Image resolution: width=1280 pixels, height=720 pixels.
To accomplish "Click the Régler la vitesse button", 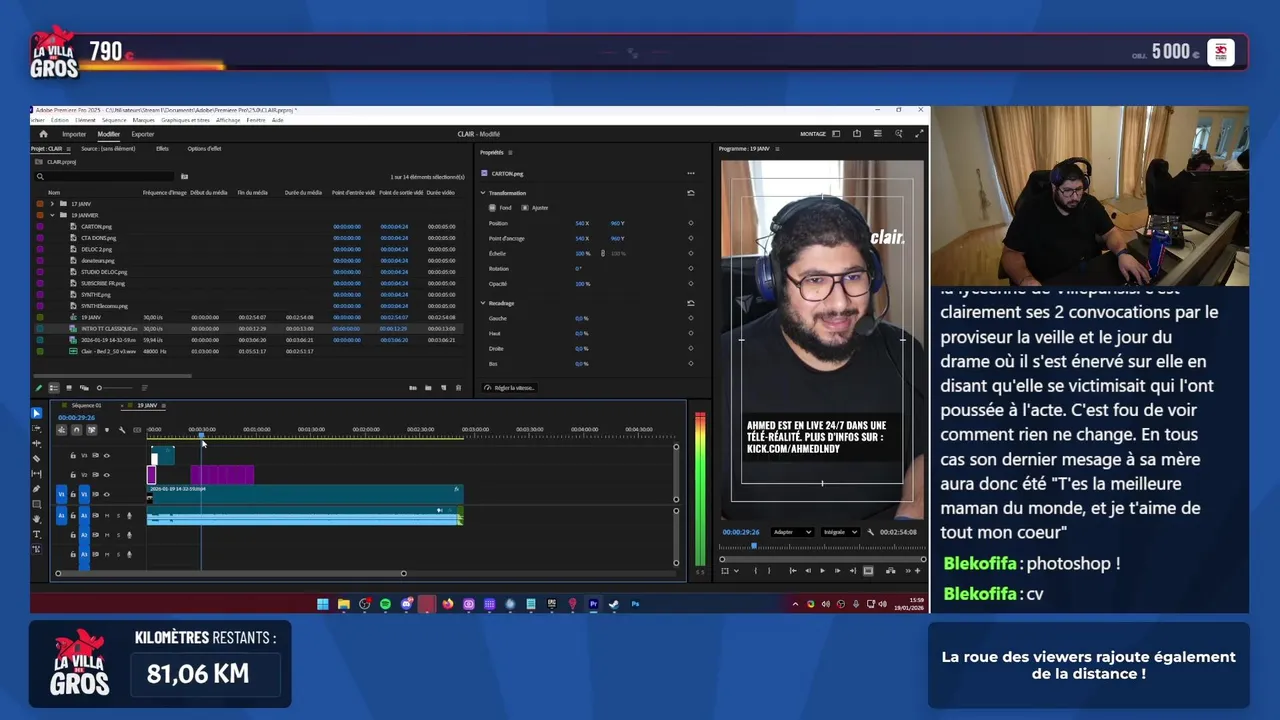I will (509, 388).
